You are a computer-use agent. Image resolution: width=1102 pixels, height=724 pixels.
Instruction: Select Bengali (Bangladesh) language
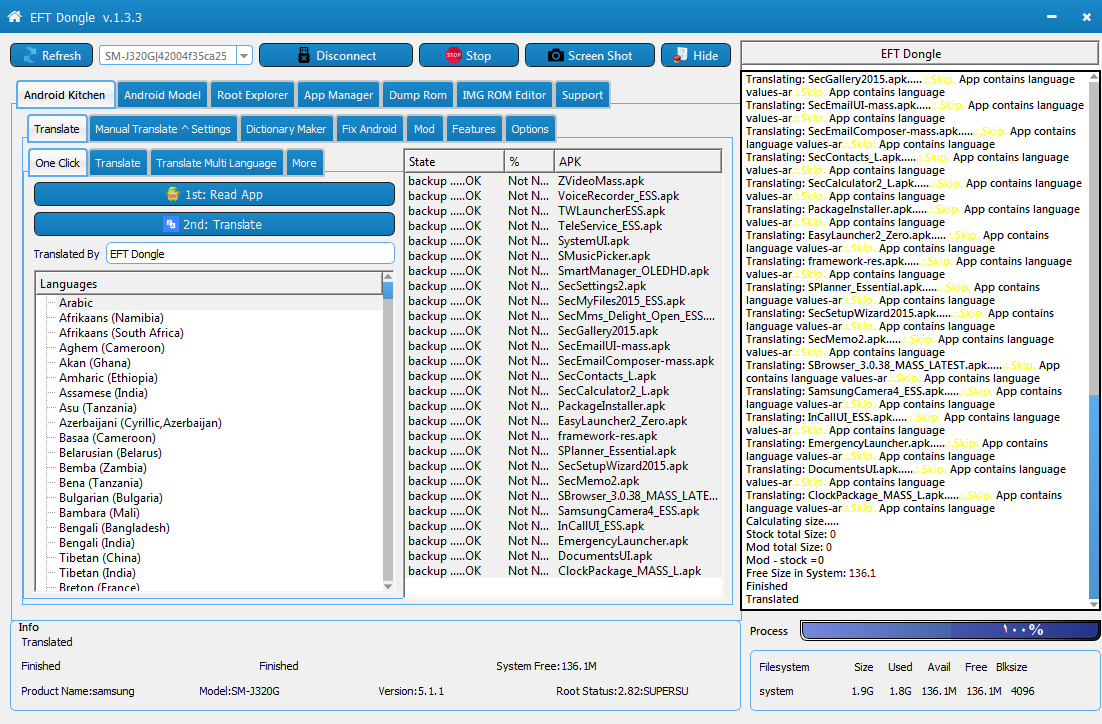[114, 528]
